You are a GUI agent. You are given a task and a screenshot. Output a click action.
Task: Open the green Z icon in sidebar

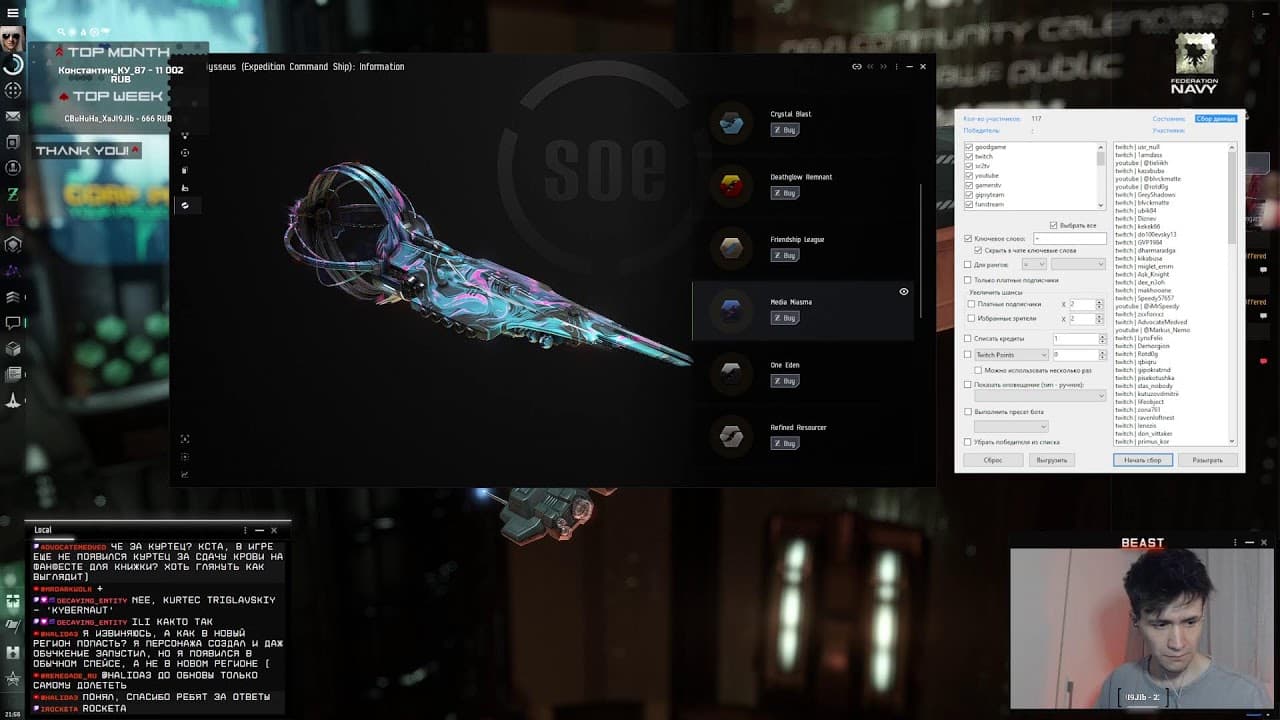pos(13,194)
